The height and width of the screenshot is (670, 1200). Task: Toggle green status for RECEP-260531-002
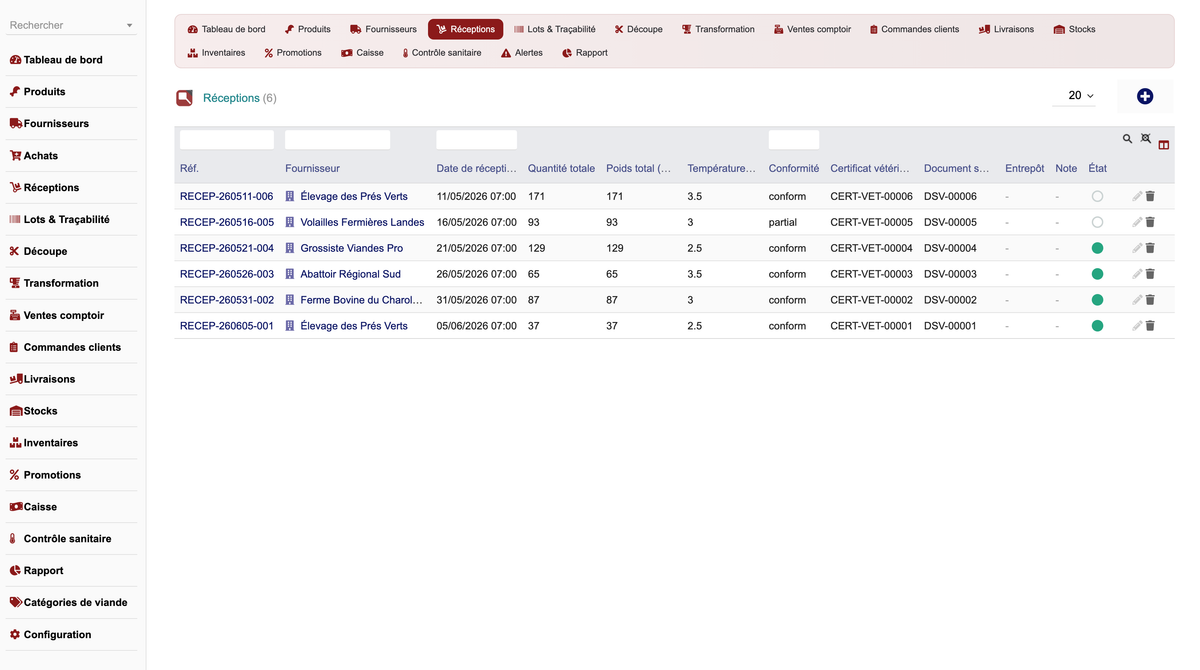point(1097,300)
